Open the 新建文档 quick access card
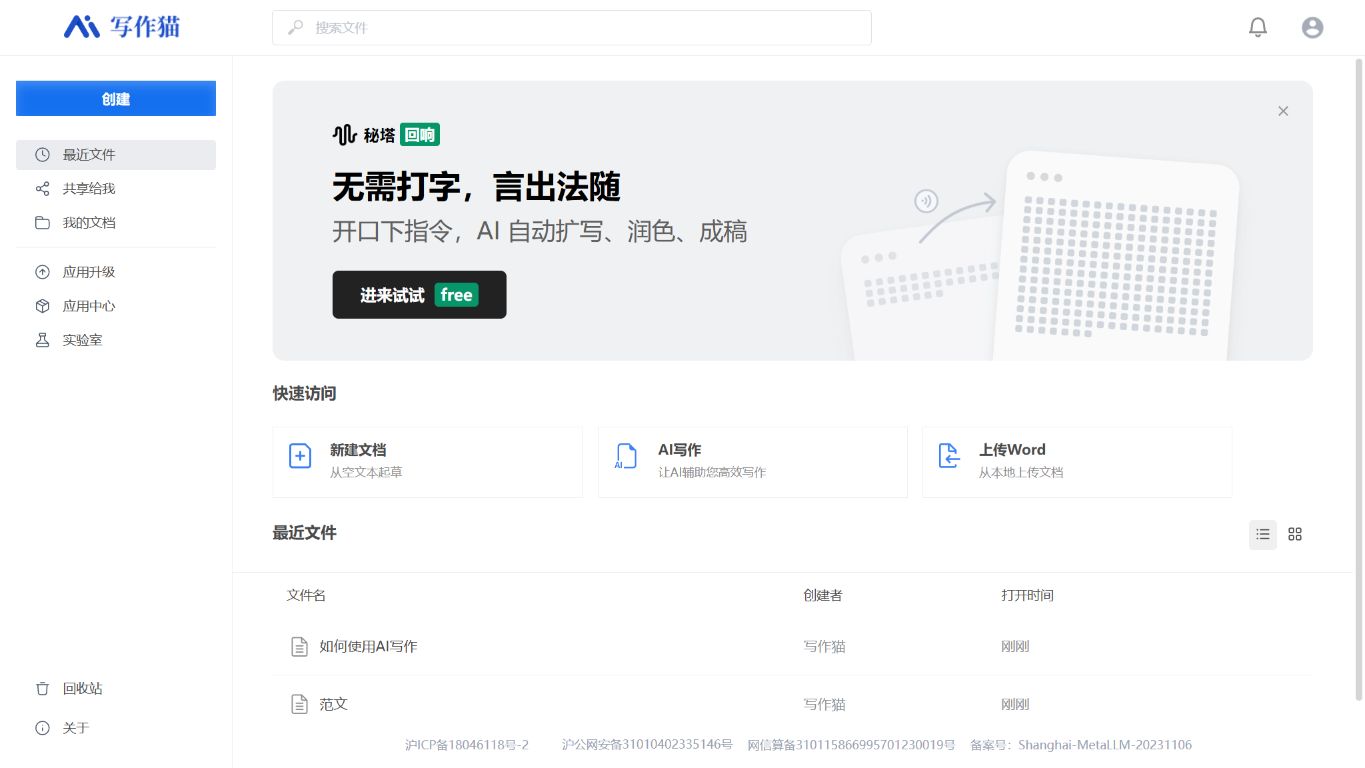 click(x=427, y=462)
